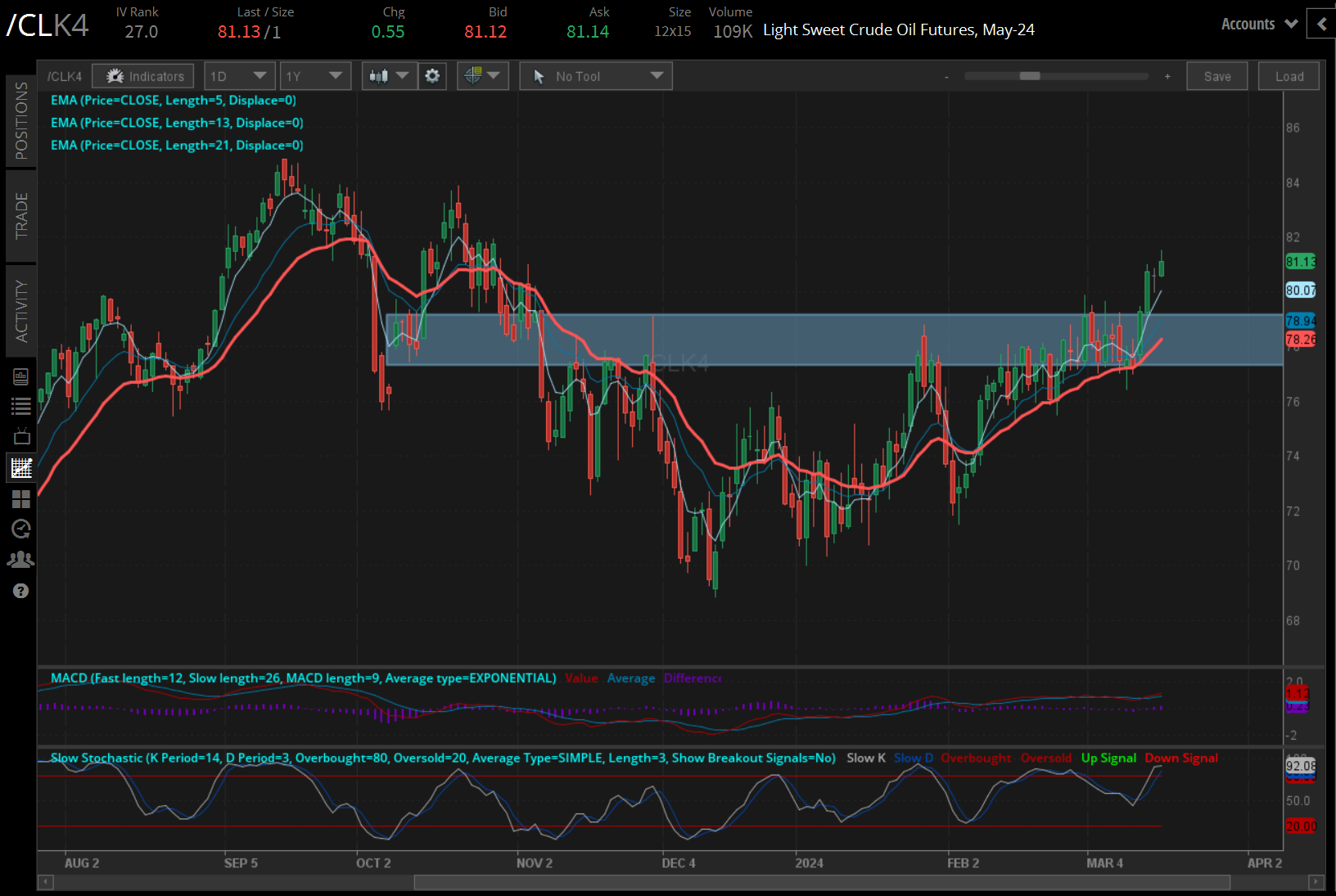Open the account statement book icon
The width and height of the screenshot is (1336, 896).
coord(20,376)
